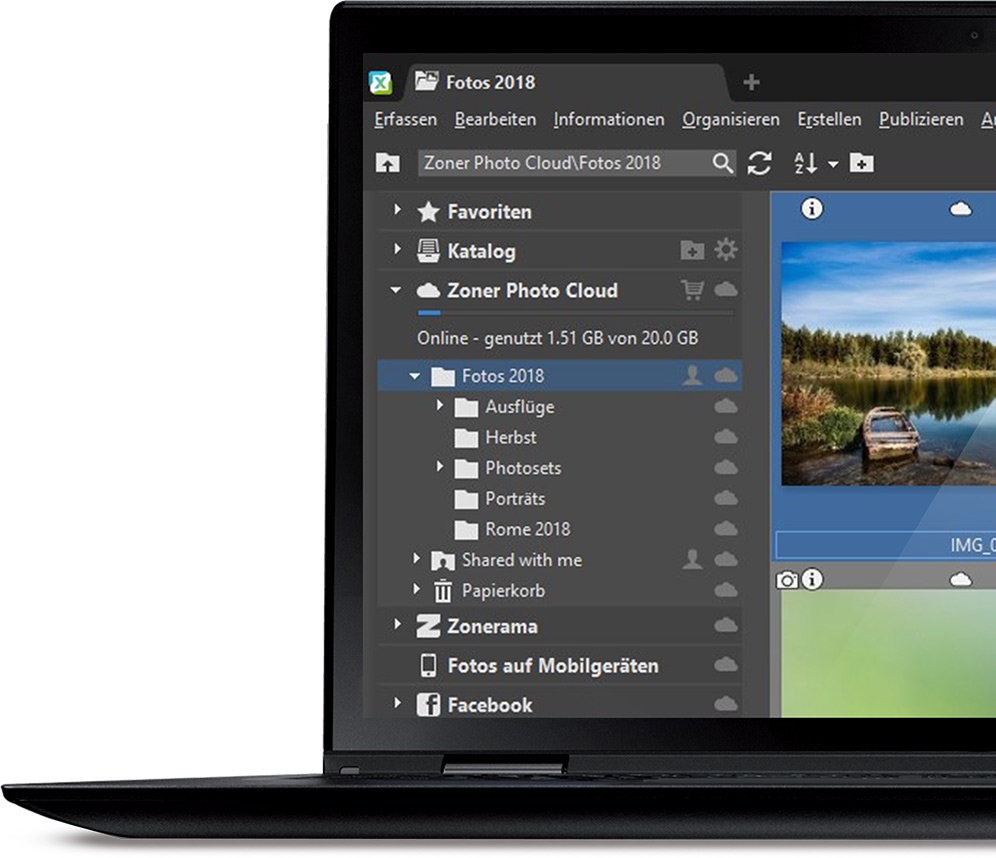This screenshot has height=858, width=996.
Task: Open the Organisieren menu
Action: [730, 120]
